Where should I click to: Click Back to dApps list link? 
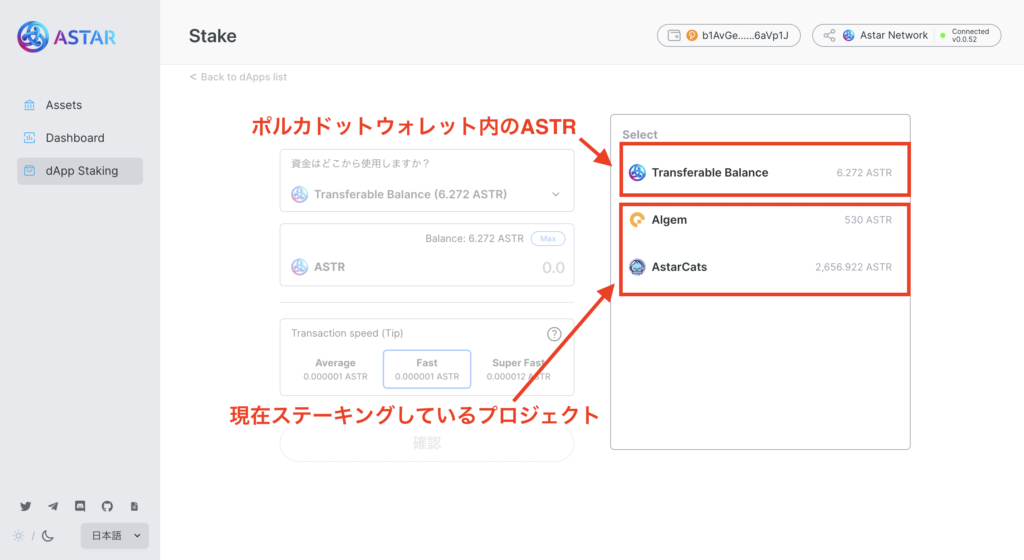click(238, 77)
